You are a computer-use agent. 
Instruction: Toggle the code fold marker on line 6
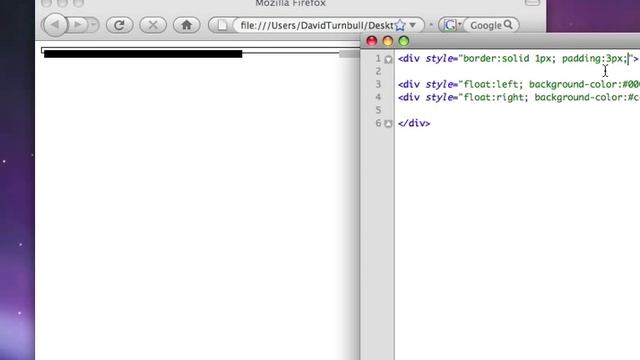coord(388,124)
